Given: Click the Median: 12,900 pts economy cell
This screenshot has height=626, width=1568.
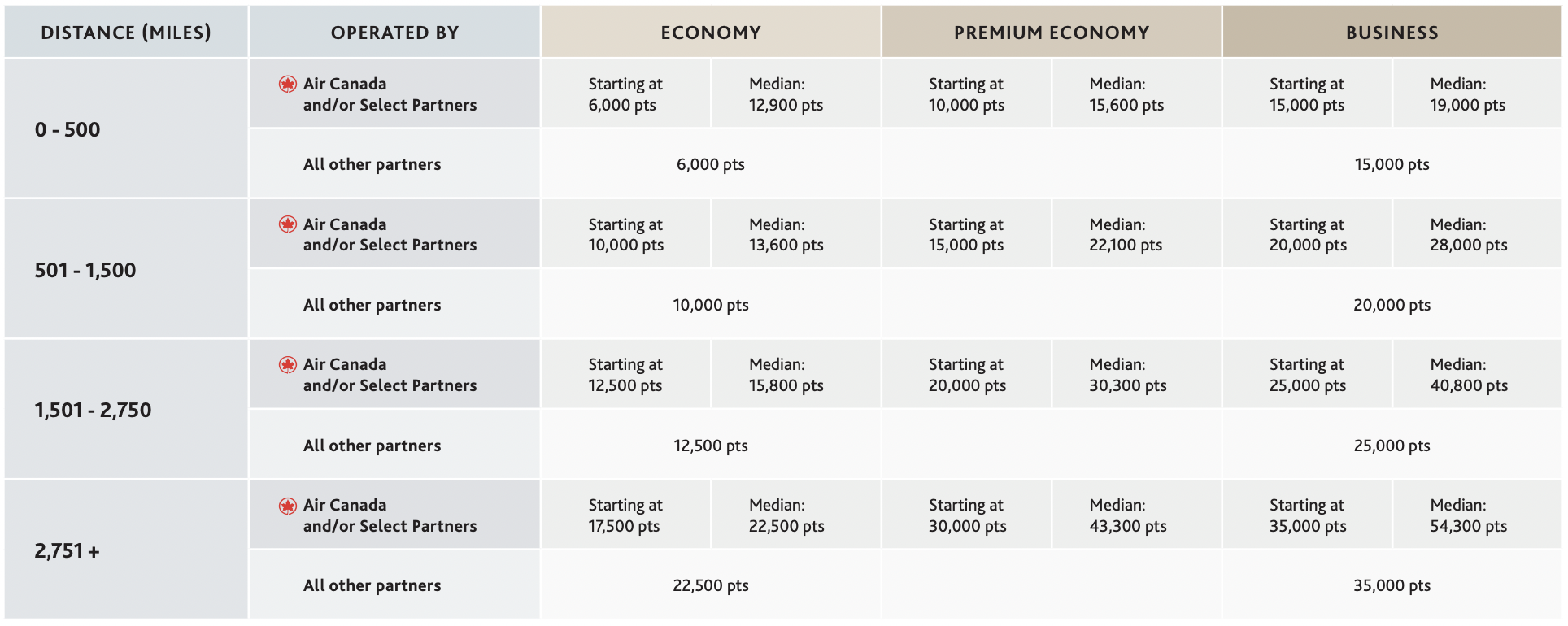Looking at the screenshot, I should click(x=786, y=94).
